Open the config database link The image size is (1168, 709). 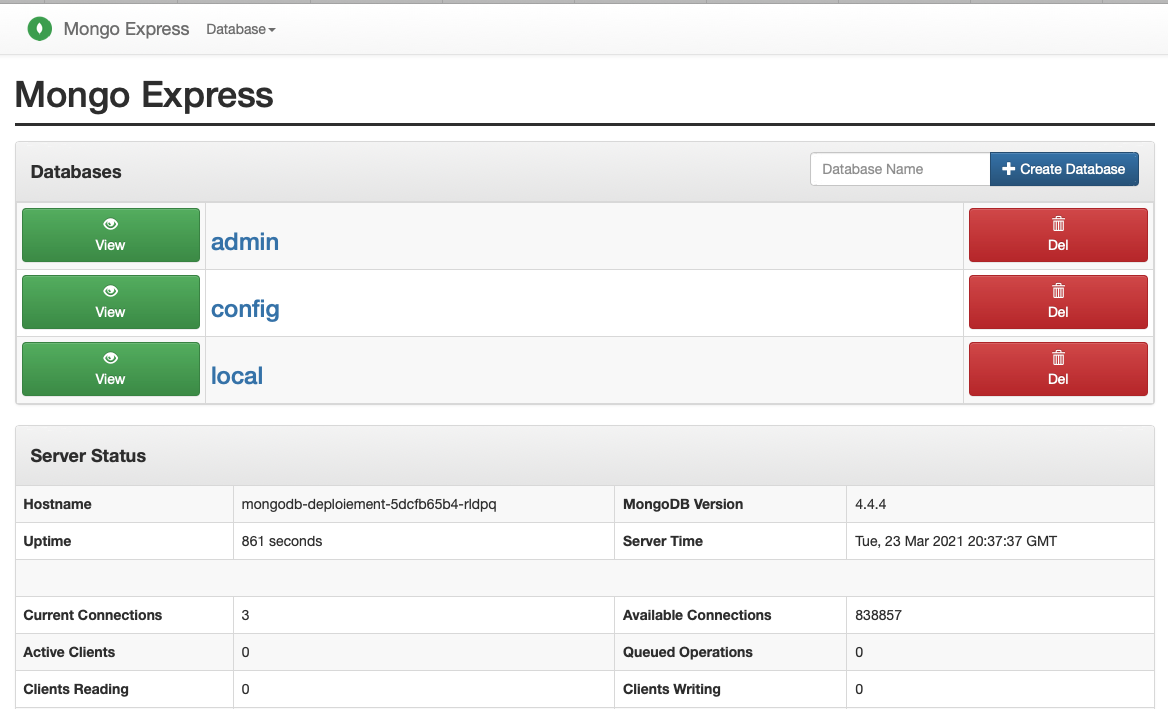(245, 309)
